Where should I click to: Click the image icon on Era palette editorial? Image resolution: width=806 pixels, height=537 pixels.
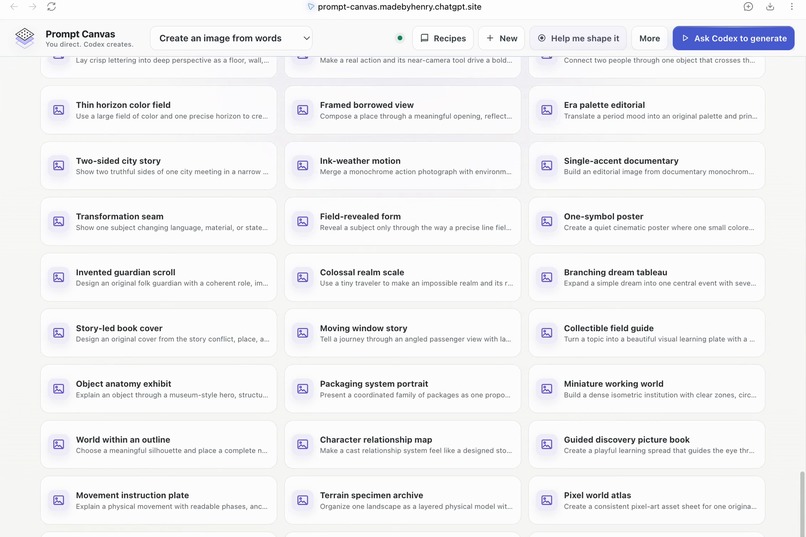click(547, 110)
